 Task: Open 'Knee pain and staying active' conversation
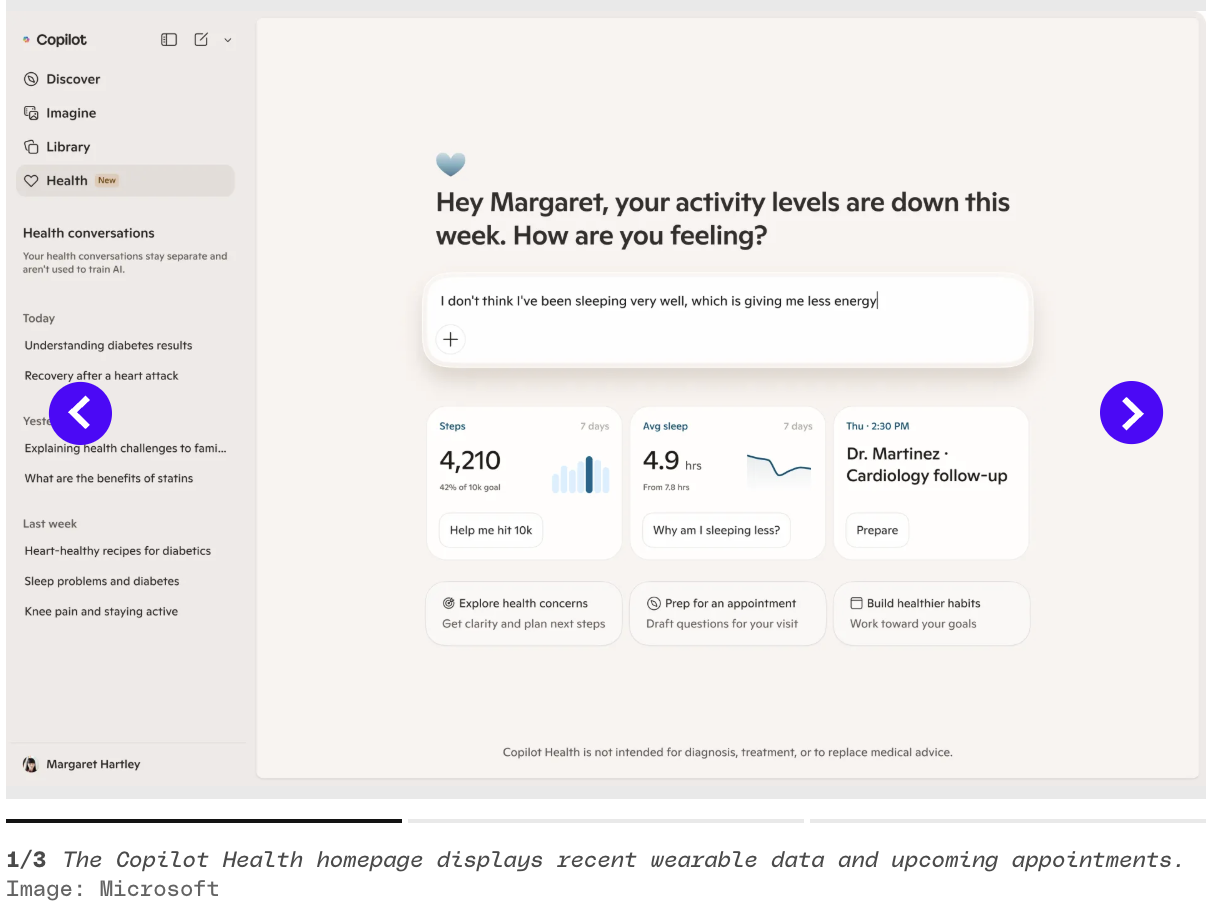pyautogui.click(x=101, y=612)
